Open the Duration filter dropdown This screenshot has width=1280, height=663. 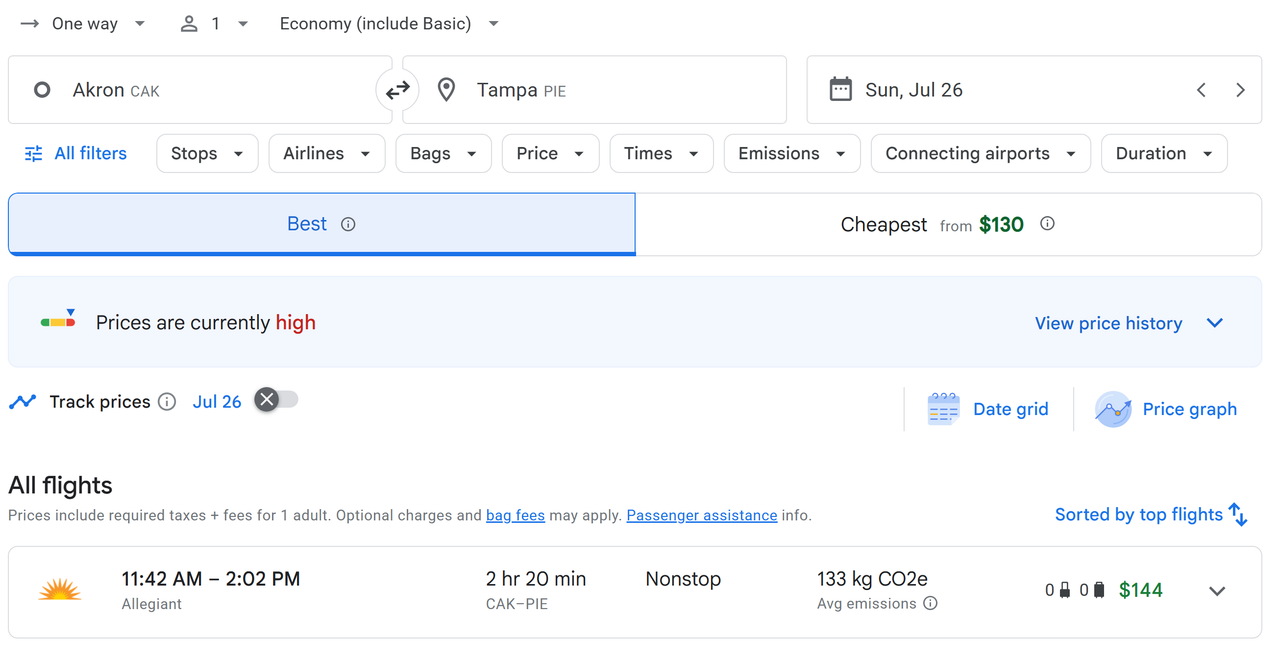(1164, 154)
